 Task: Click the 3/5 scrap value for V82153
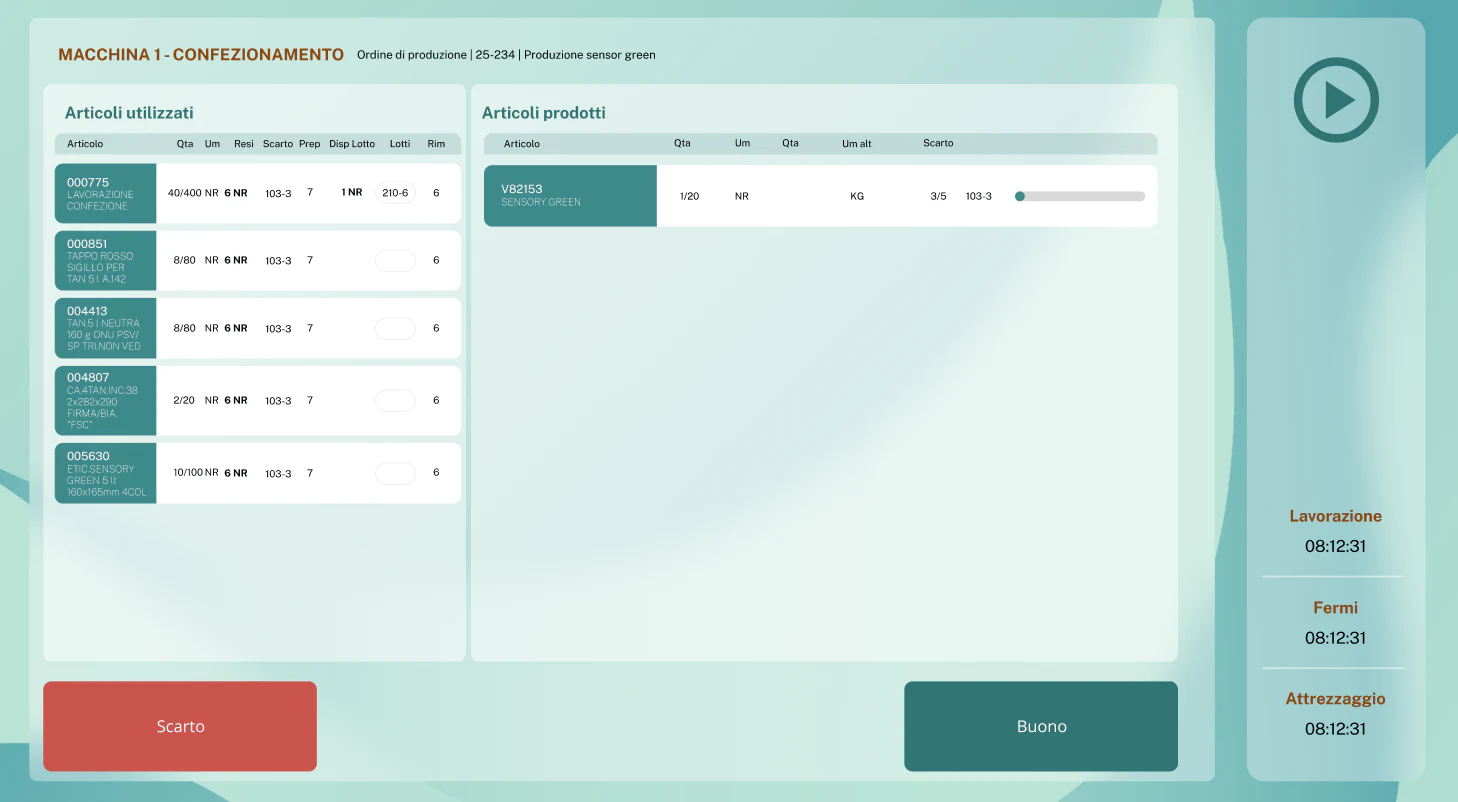[938, 196]
